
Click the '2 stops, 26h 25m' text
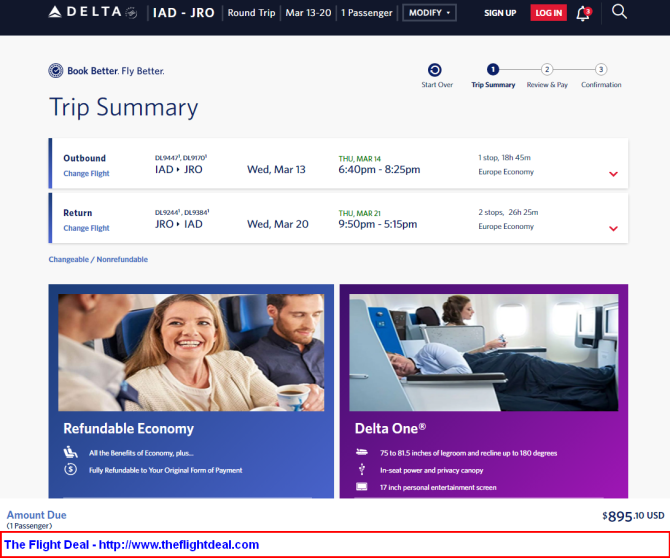(x=508, y=212)
